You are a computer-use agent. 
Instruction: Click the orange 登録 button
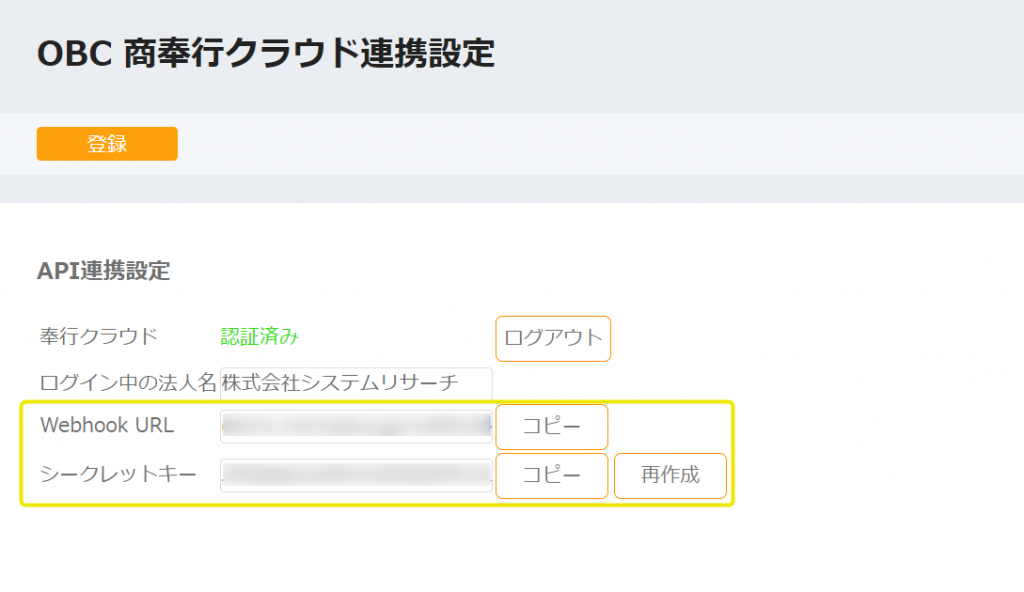107,144
